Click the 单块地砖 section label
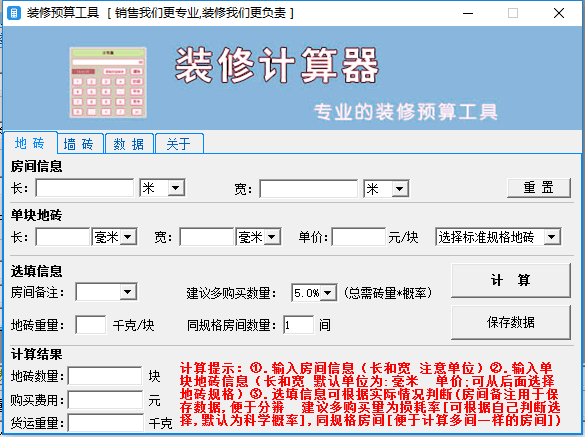The image size is (585, 437). pos(37,215)
